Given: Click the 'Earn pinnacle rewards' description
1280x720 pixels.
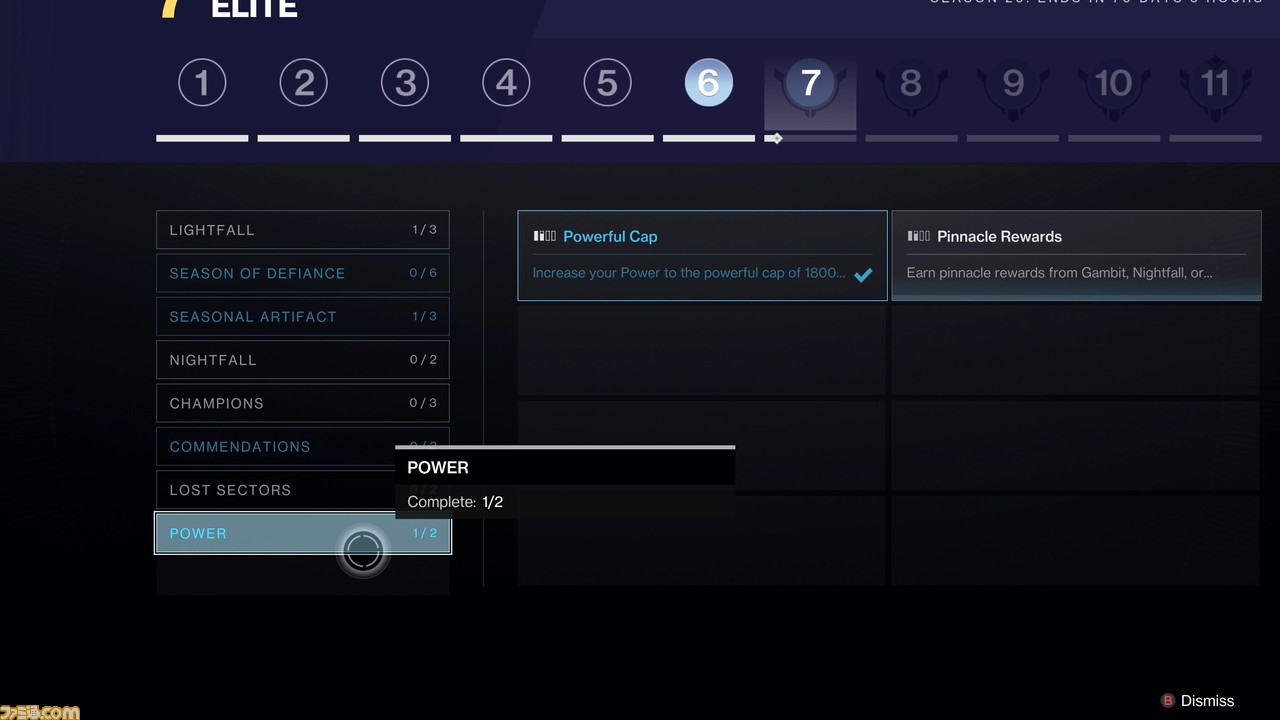Looking at the screenshot, I should 1059,273.
